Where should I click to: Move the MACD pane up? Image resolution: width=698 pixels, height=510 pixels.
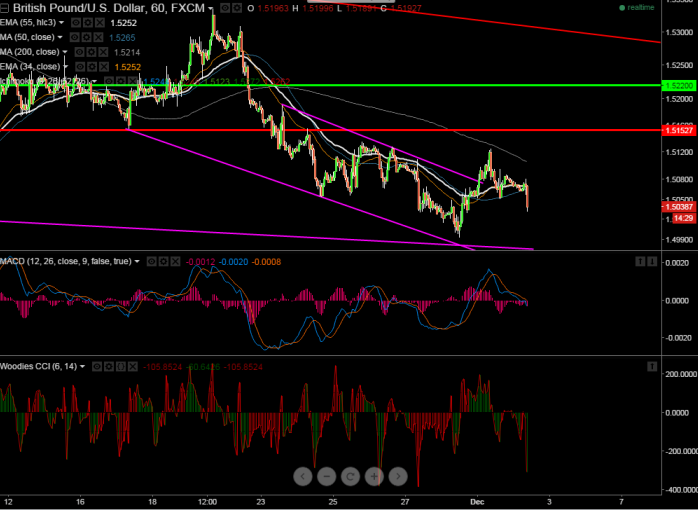[640, 262]
